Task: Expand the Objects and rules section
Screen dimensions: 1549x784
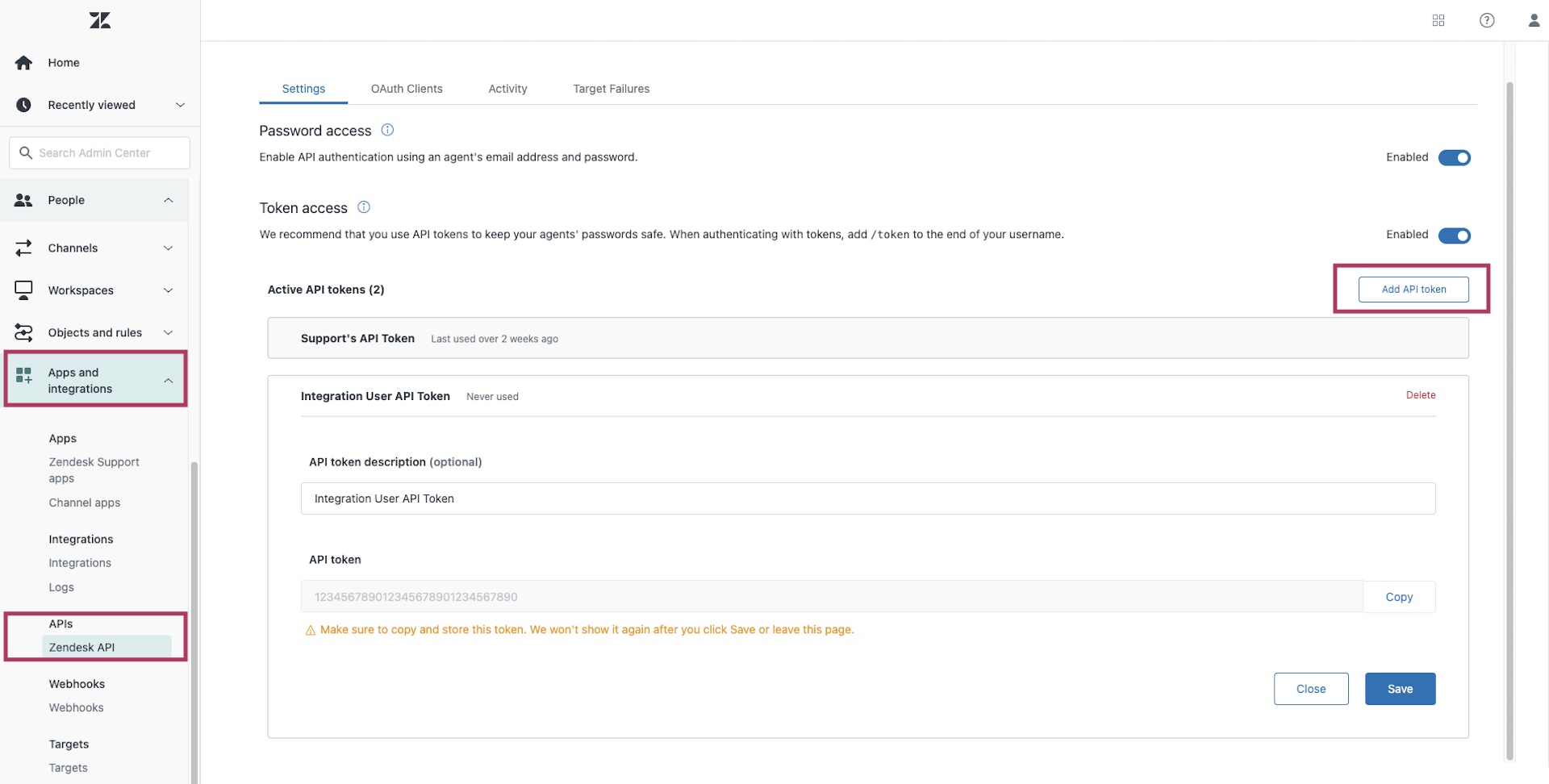Action: point(168,332)
